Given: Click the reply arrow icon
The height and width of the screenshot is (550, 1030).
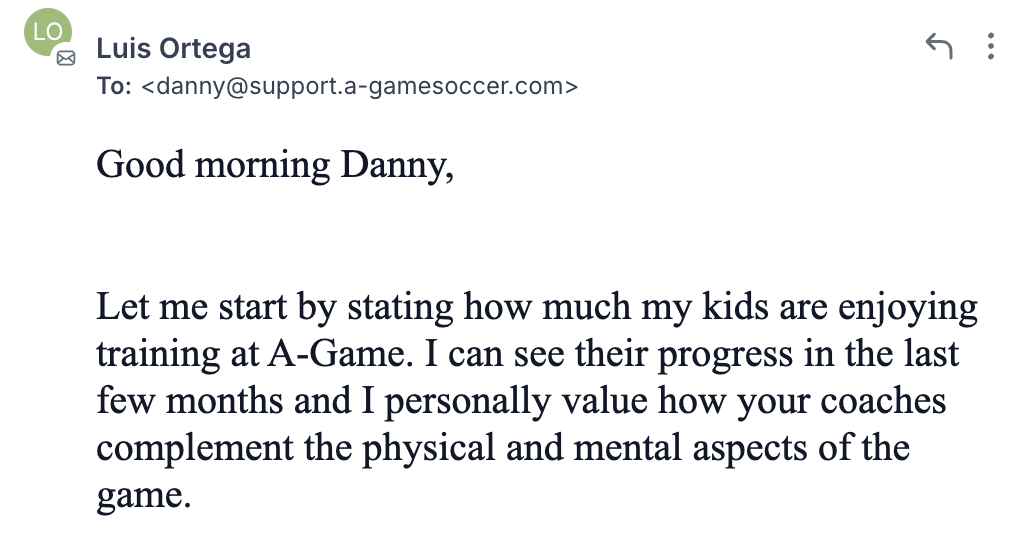Looking at the screenshot, I should [939, 46].
